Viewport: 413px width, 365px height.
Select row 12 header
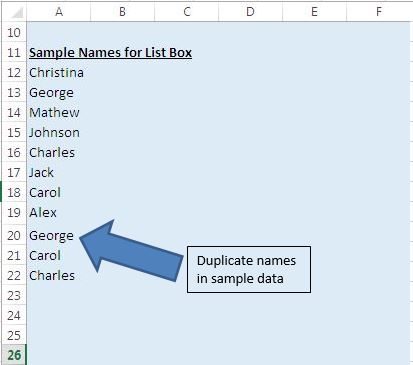coord(14,72)
